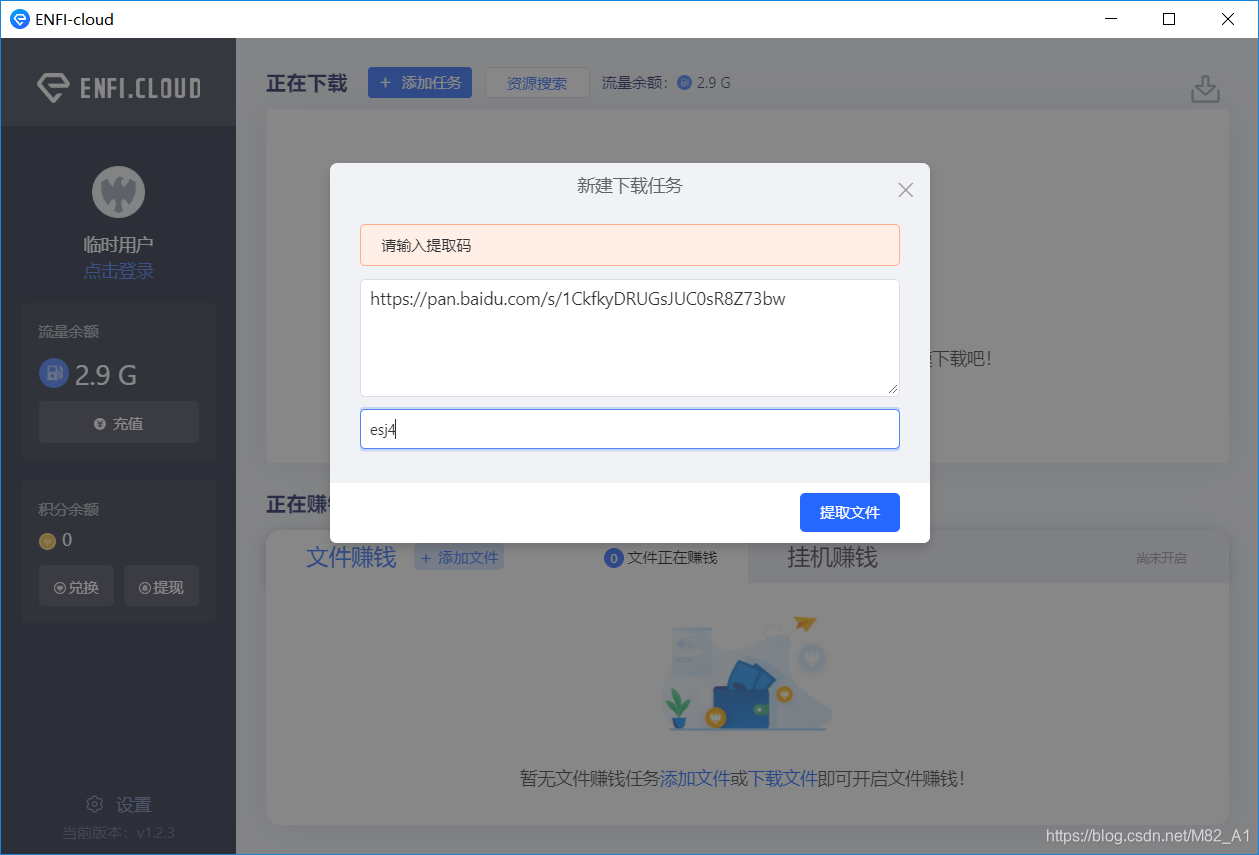The height and width of the screenshot is (855, 1259).
Task: Focus the extraction code field containing esj4
Action: click(x=630, y=429)
